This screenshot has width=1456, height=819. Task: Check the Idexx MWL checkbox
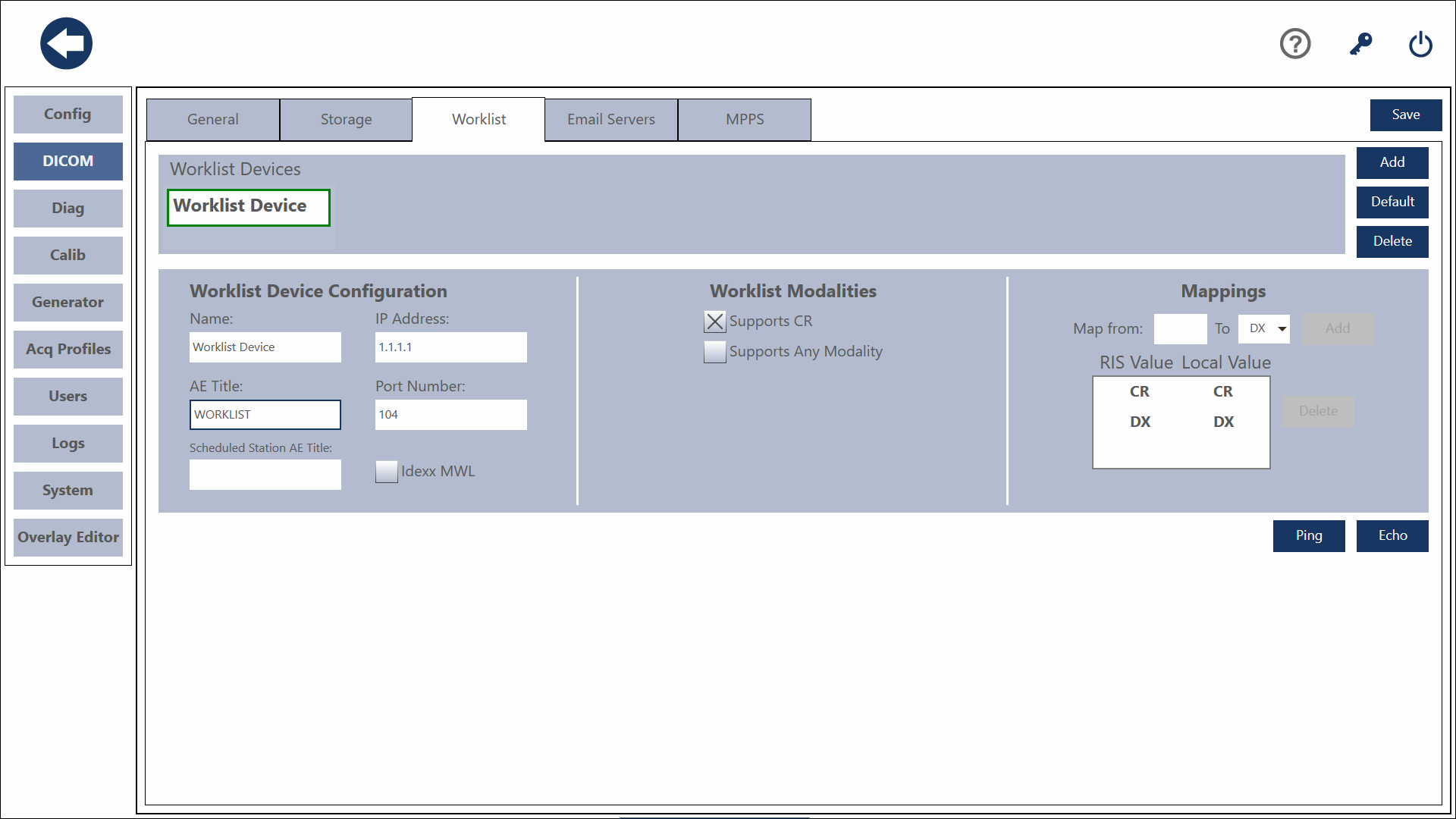coord(387,472)
